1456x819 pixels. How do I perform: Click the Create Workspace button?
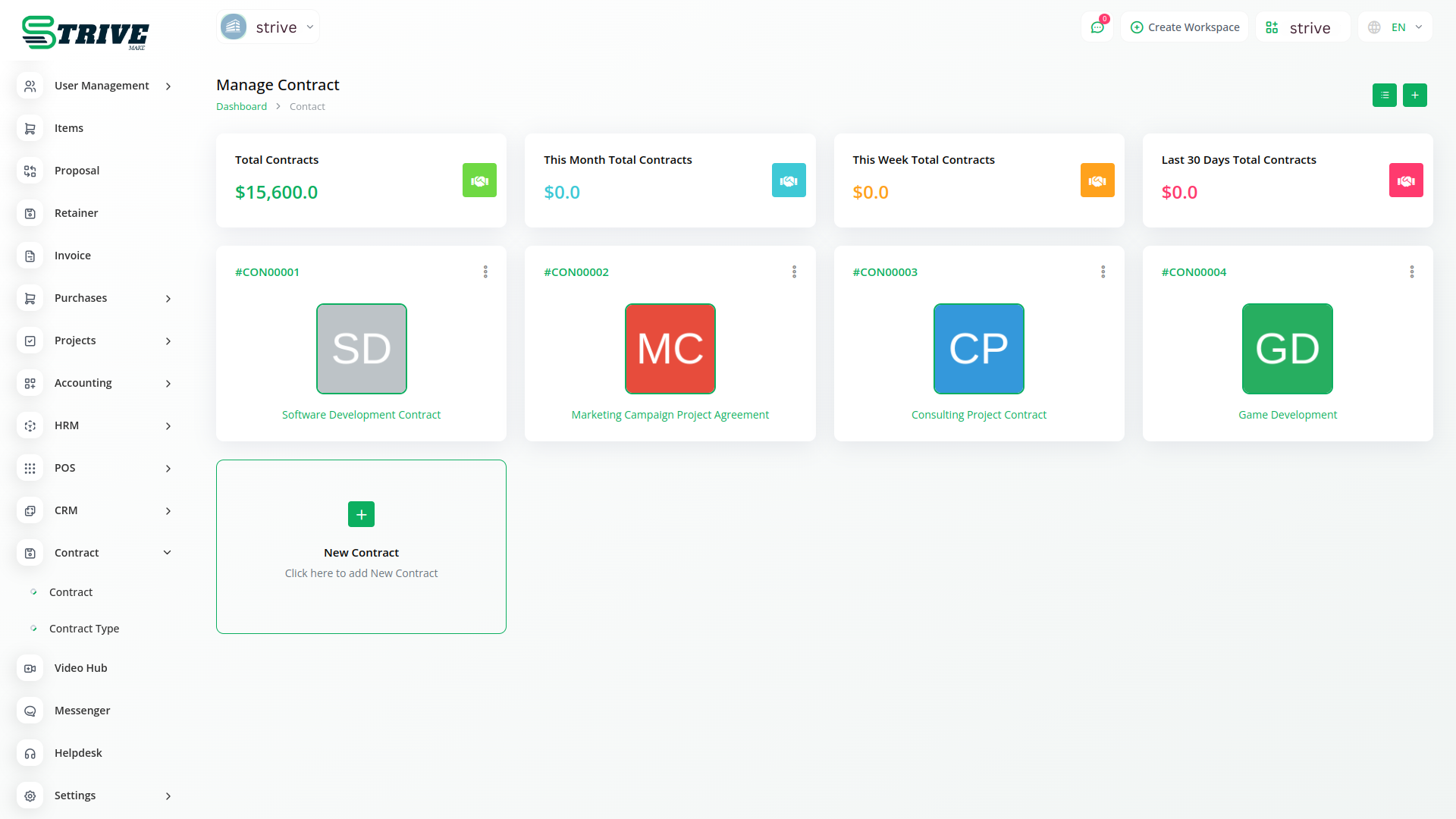(1185, 27)
